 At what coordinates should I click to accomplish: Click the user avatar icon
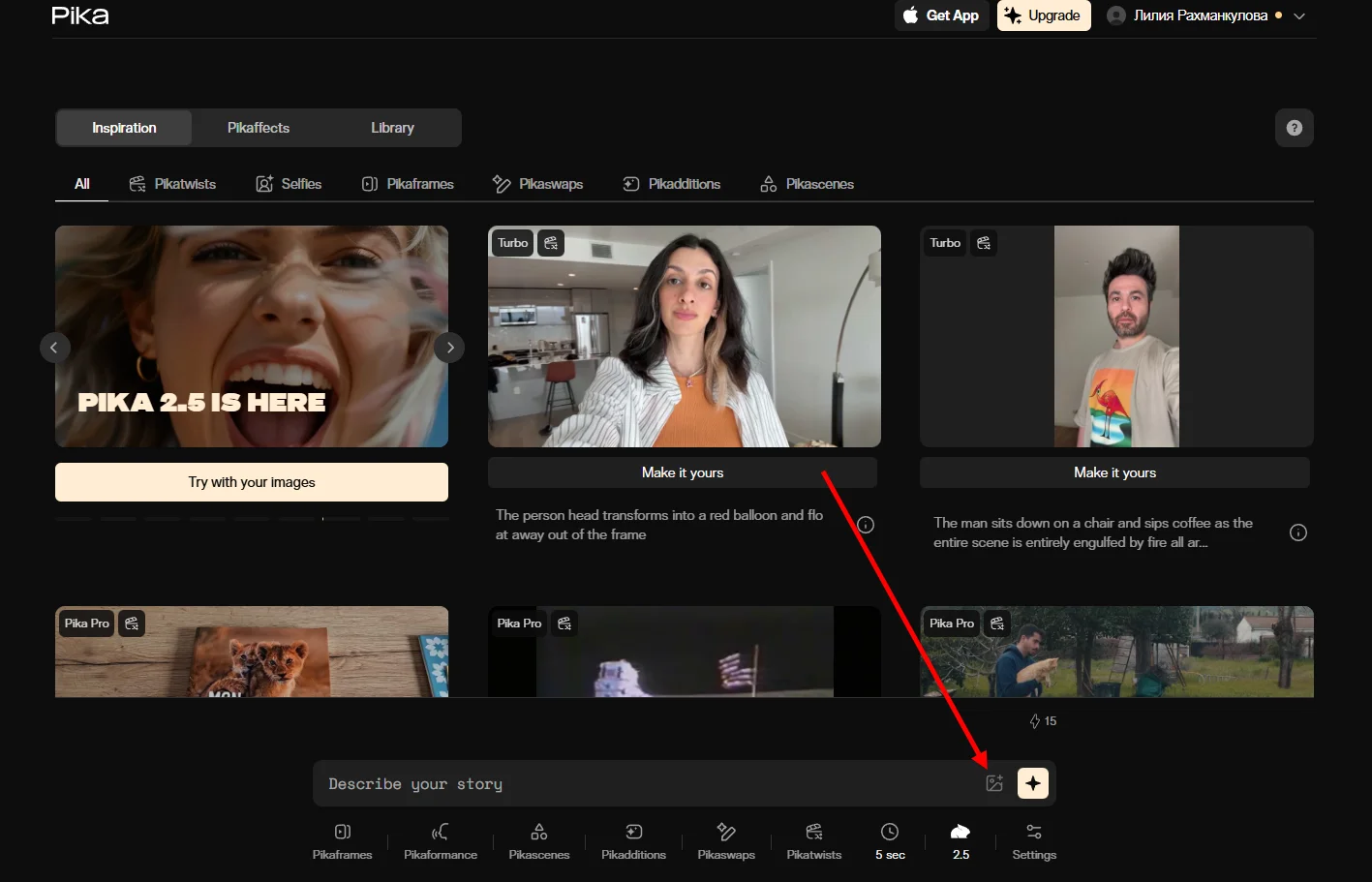(1116, 15)
